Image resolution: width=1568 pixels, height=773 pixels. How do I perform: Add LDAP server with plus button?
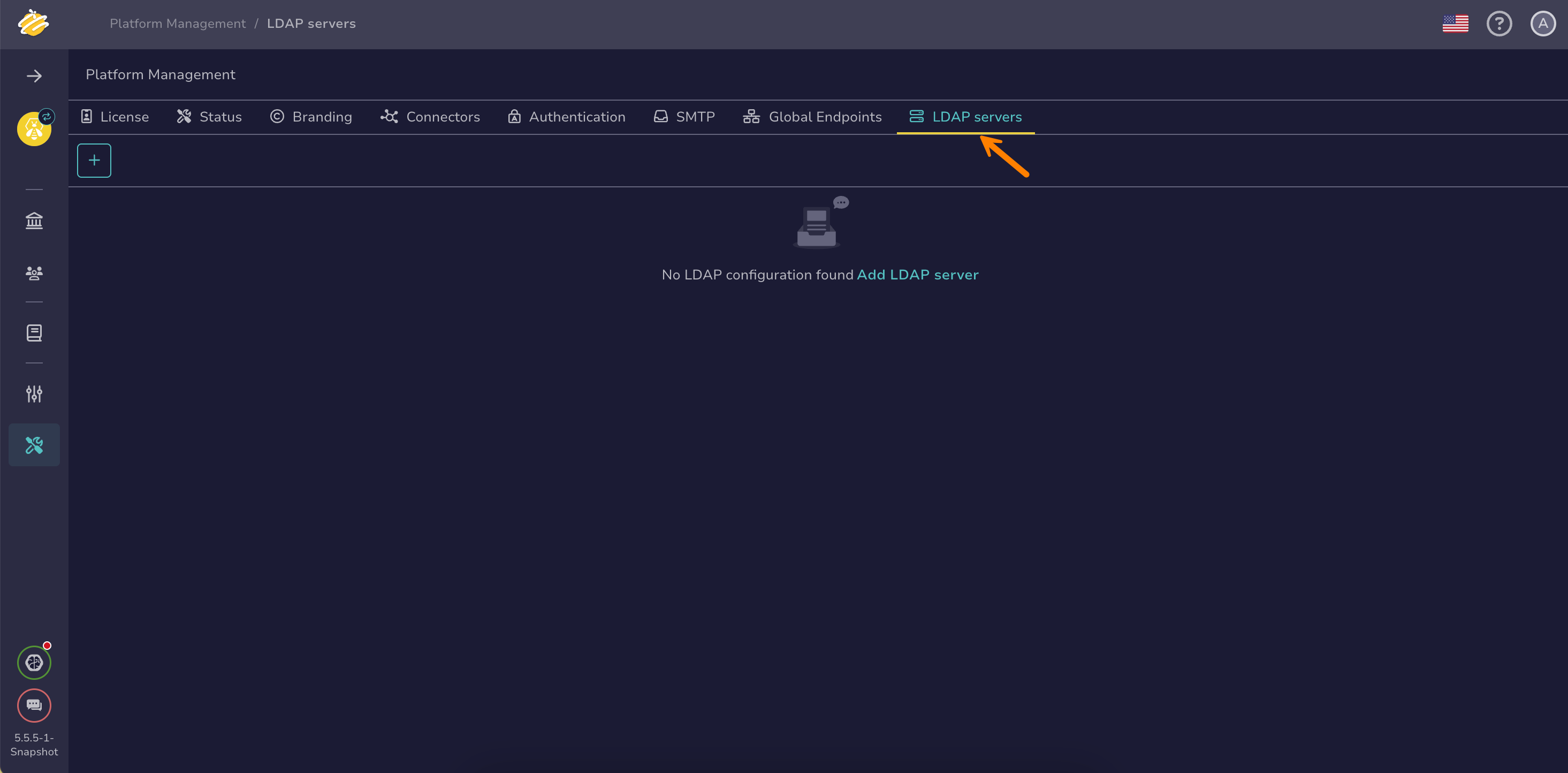coord(94,161)
